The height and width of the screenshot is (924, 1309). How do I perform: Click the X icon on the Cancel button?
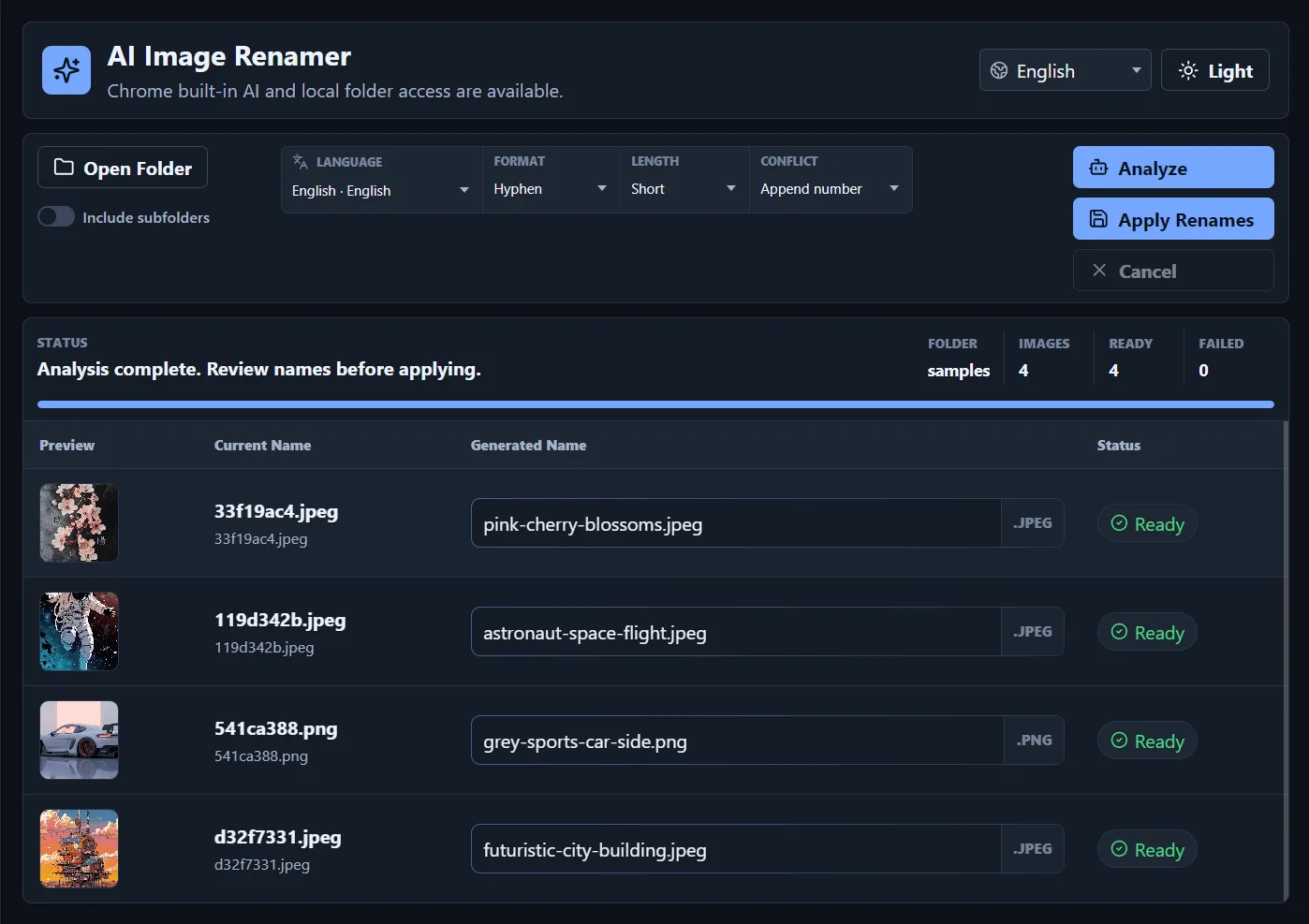tap(1099, 271)
